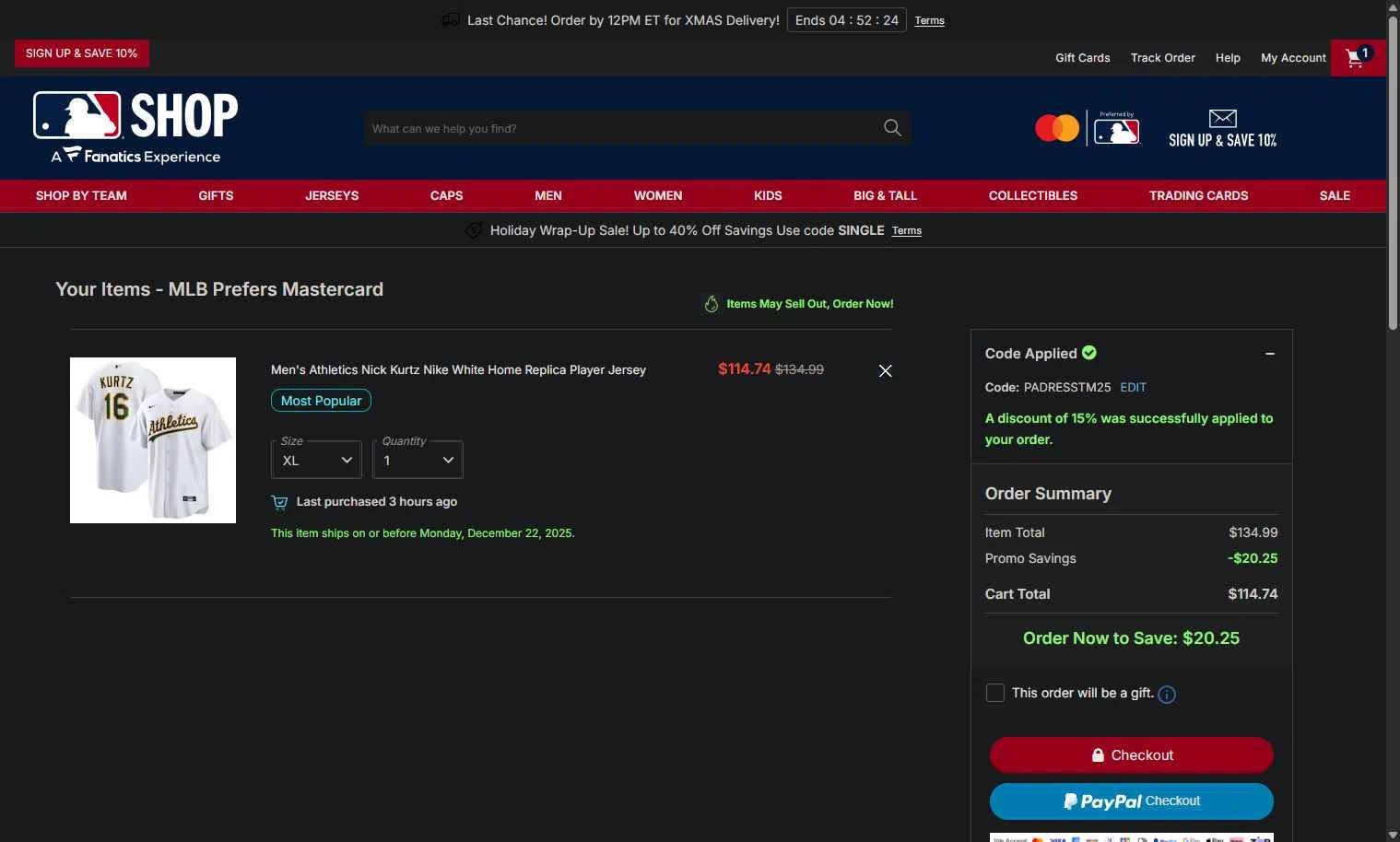Click the Ends countdown timer box
This screenshot has width=1400, height=842.
846,20
